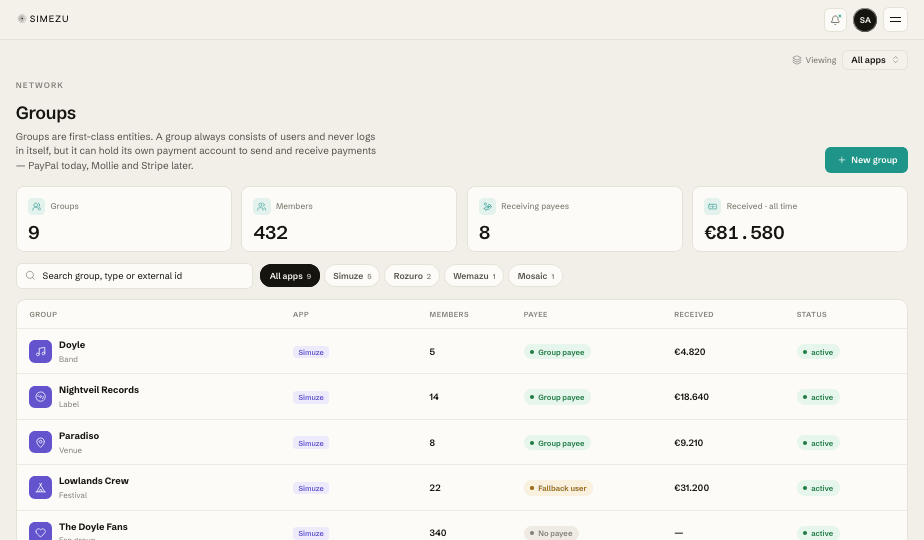Click the Members column header
The image size is (924, 540).
[449, 314]
